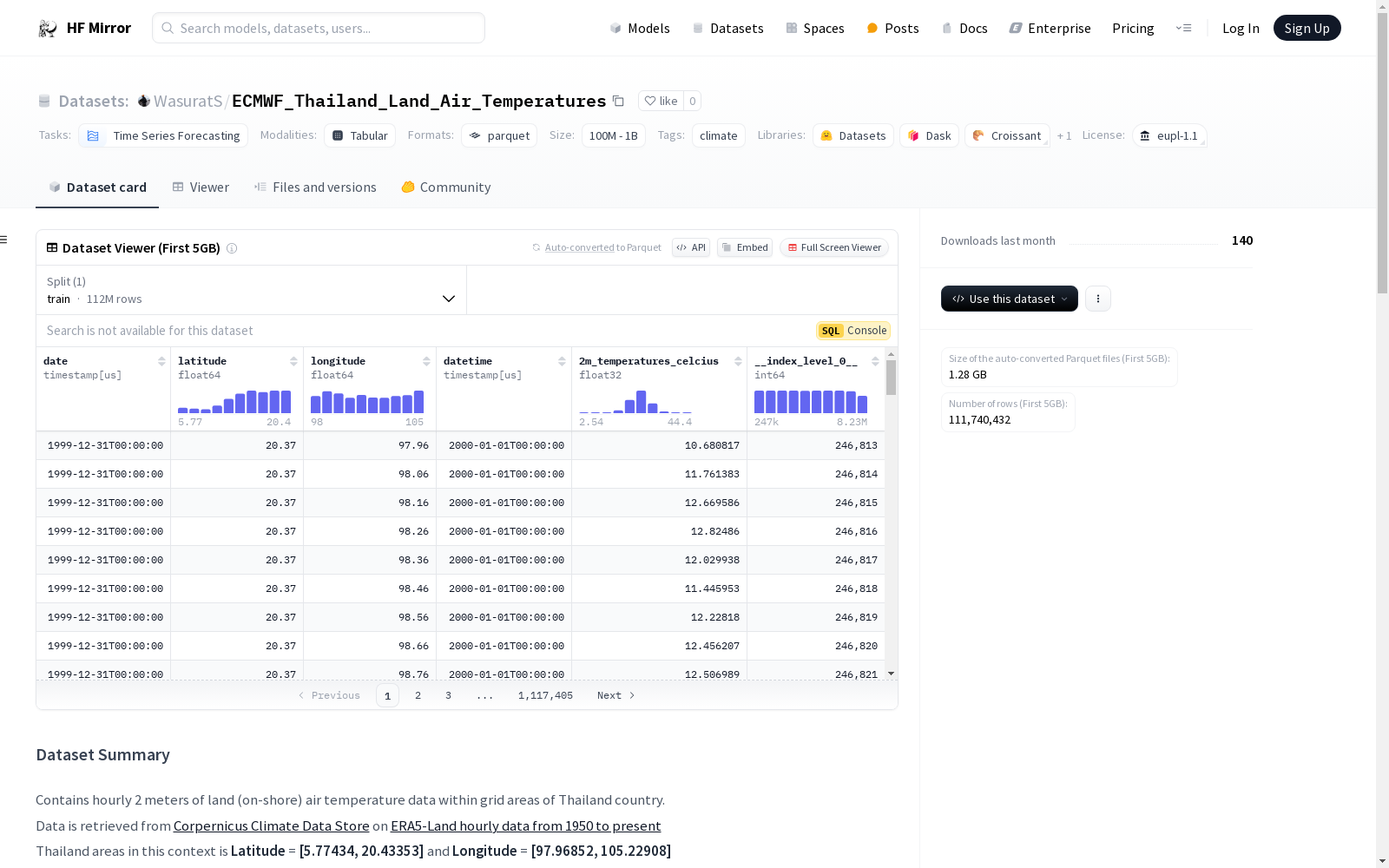Copy dataset name with the copy icon

(x=618, y=101)
